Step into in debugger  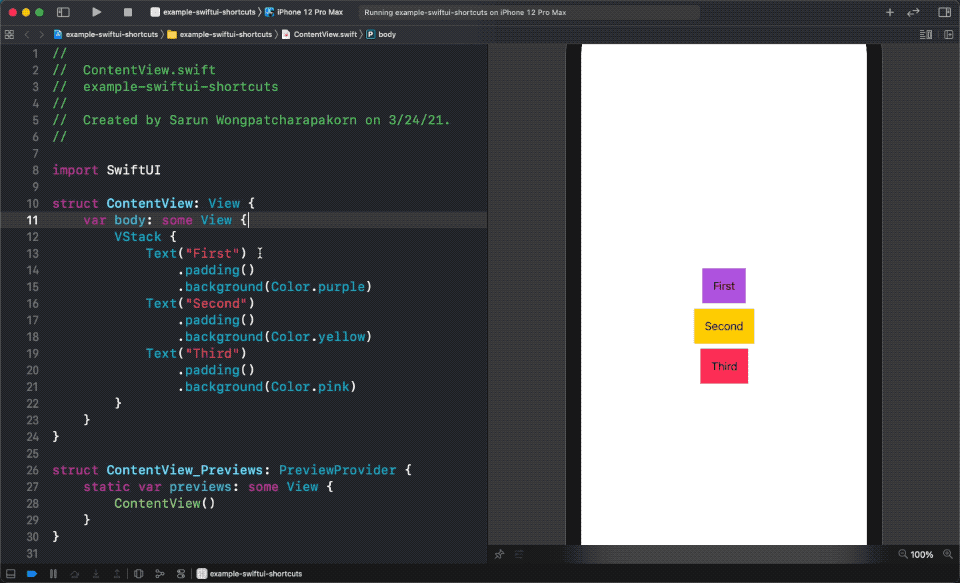[96, 574]
